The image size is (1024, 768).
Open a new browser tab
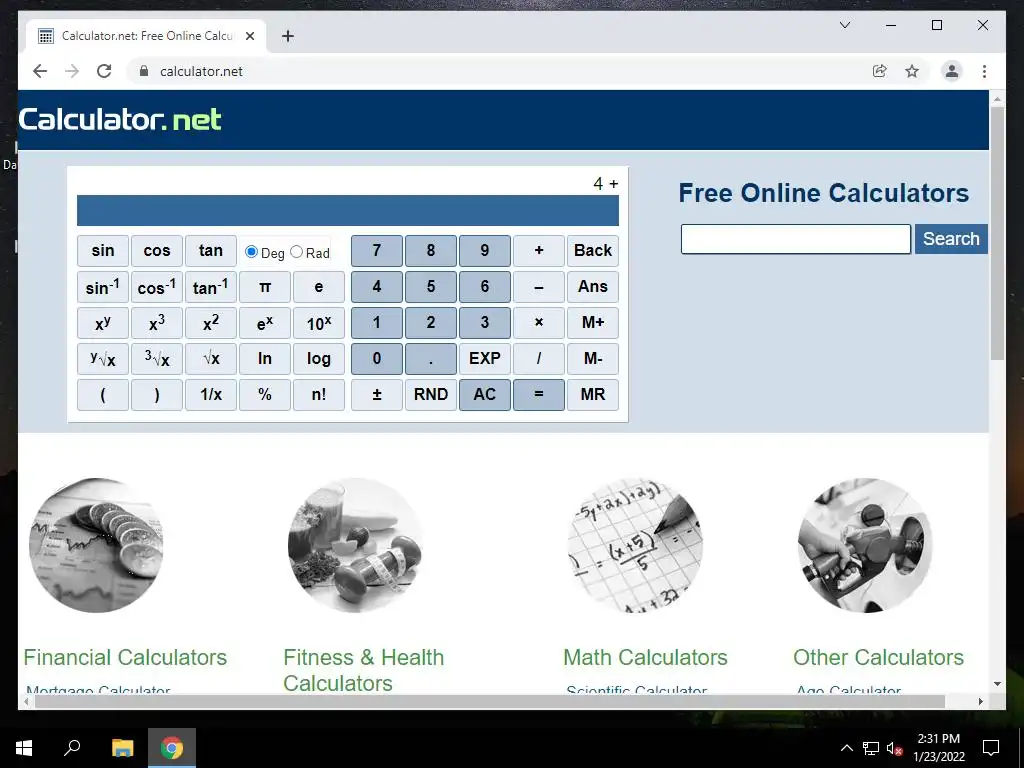click(287, 36)
